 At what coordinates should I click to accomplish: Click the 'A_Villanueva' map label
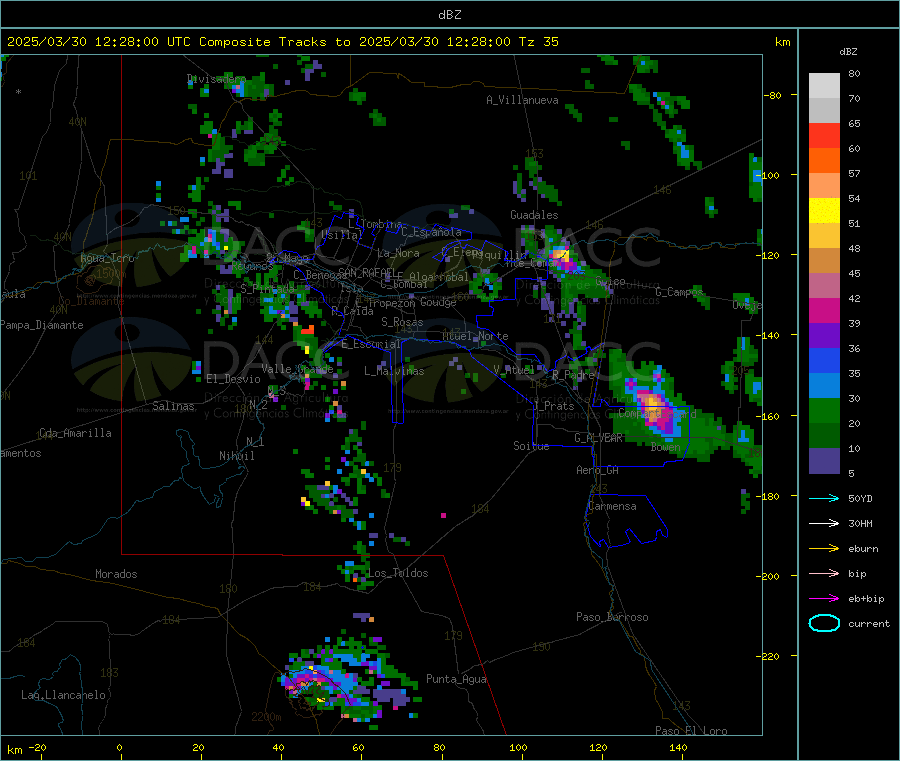click(522, 100)
